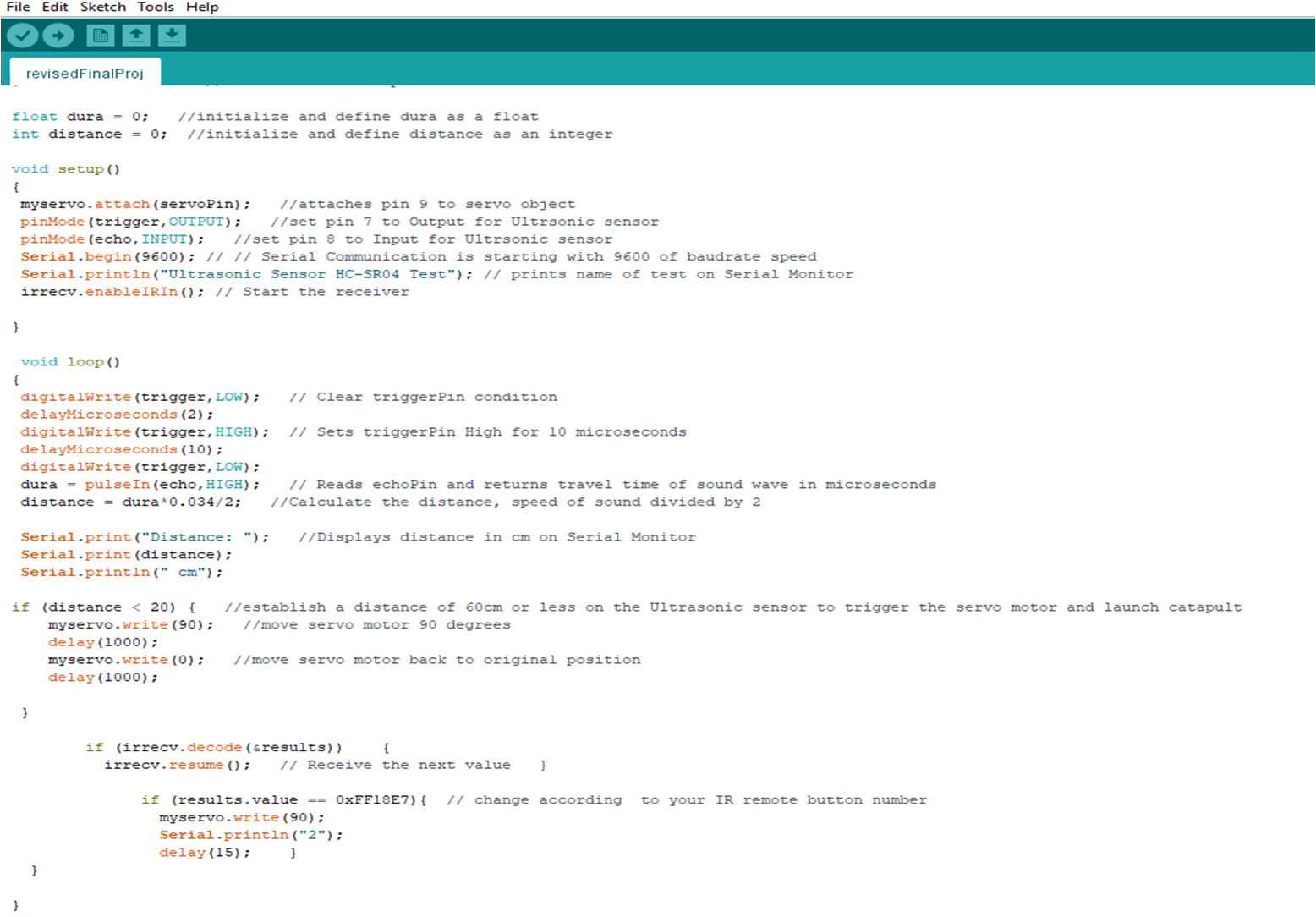Click the 'myservo.attach(servoPin);' line

tap(135, 204)
